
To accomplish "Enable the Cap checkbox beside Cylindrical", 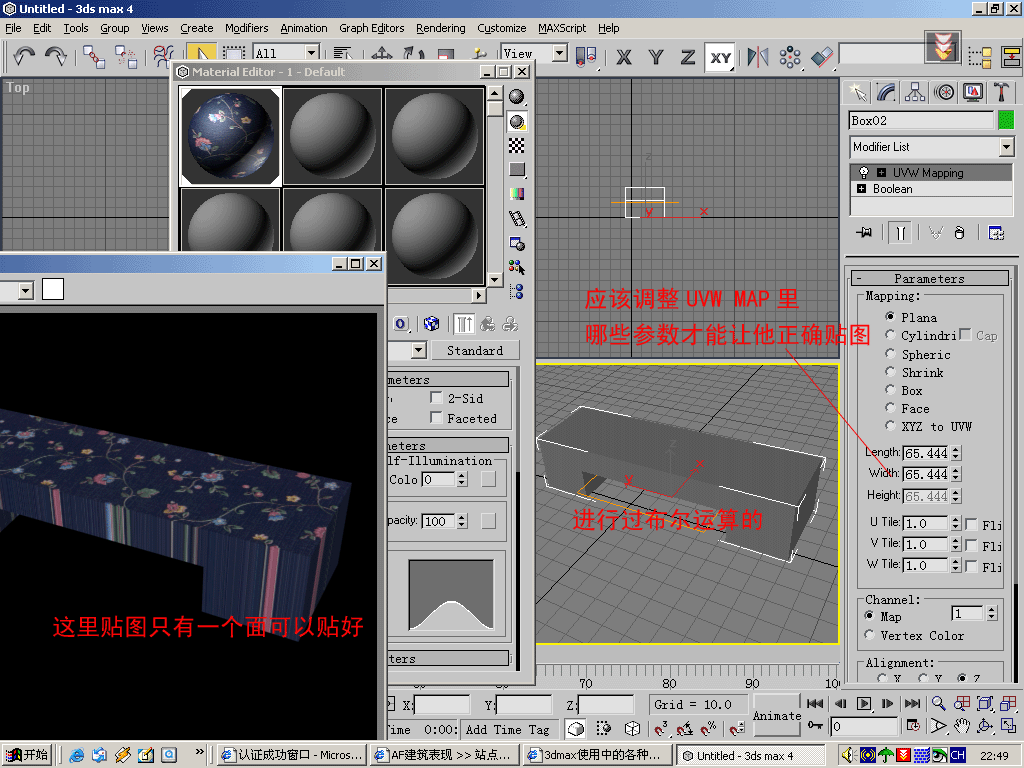I will coord(965,334).
